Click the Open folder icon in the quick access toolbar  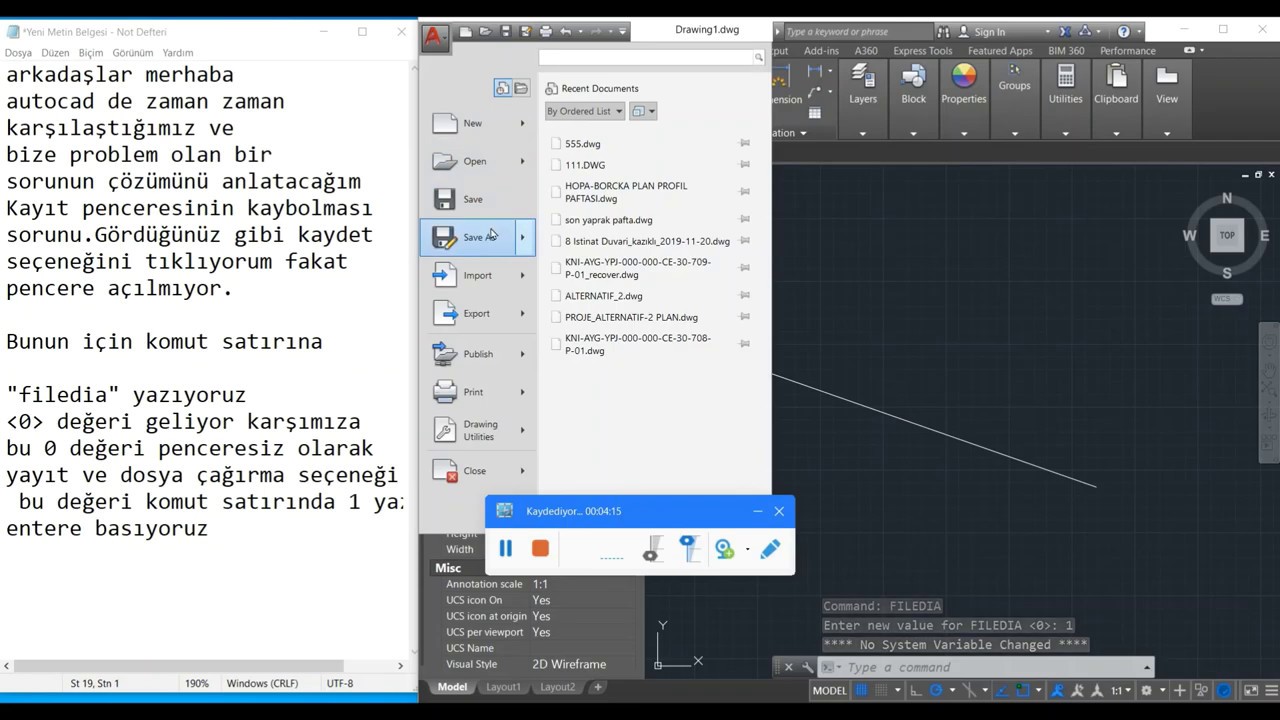(486, 32)
